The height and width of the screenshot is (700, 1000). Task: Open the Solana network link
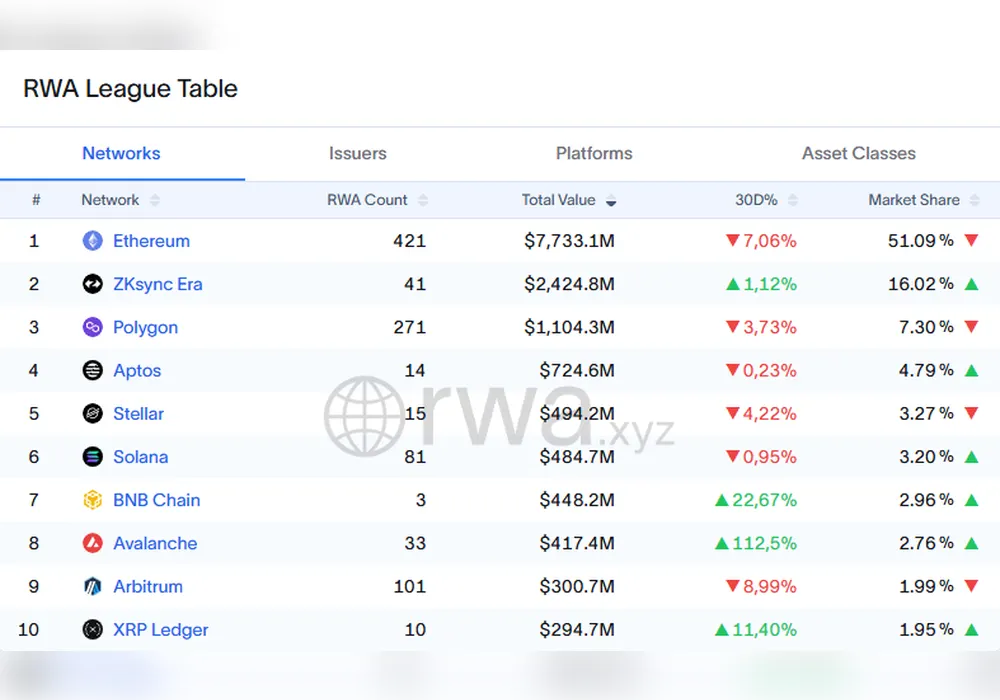140,457
